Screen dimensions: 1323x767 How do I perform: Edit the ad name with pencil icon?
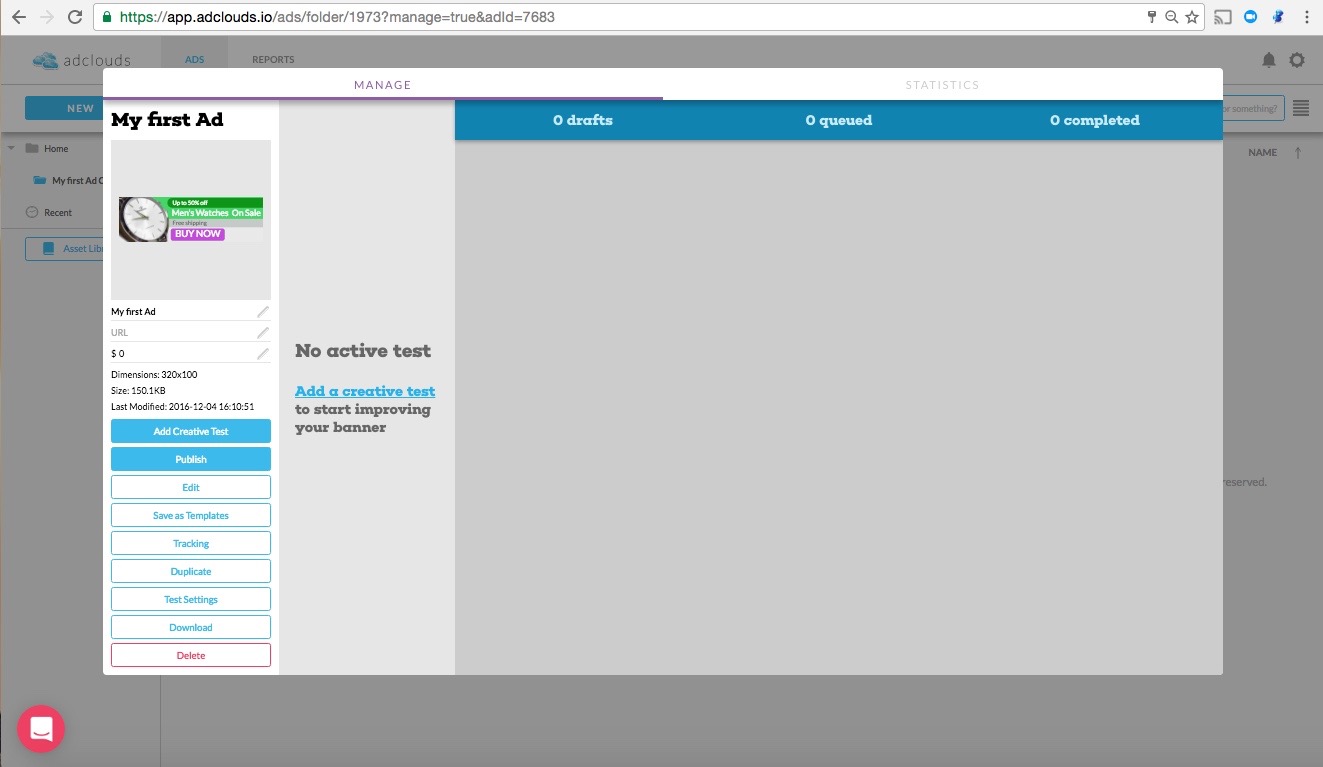click(x=263, y=312)
